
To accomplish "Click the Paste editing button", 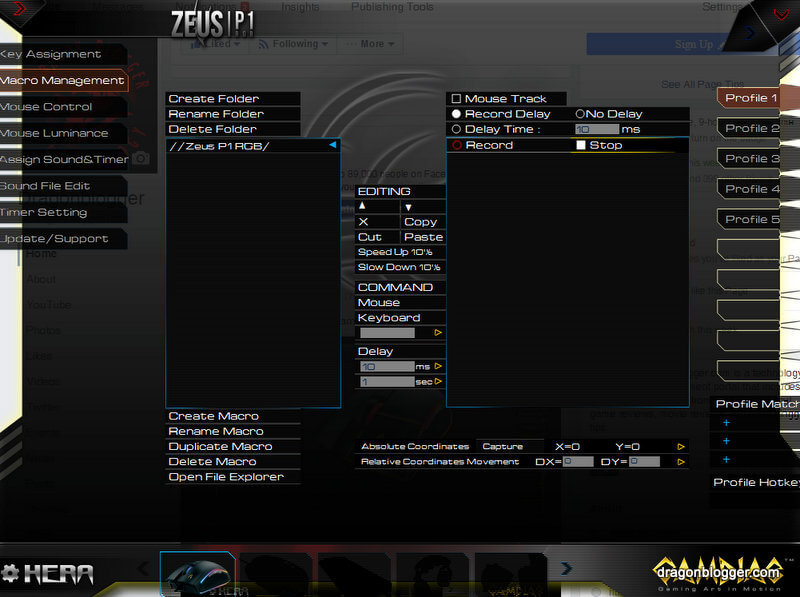I will pyautogui.click(x=423, y=237).
